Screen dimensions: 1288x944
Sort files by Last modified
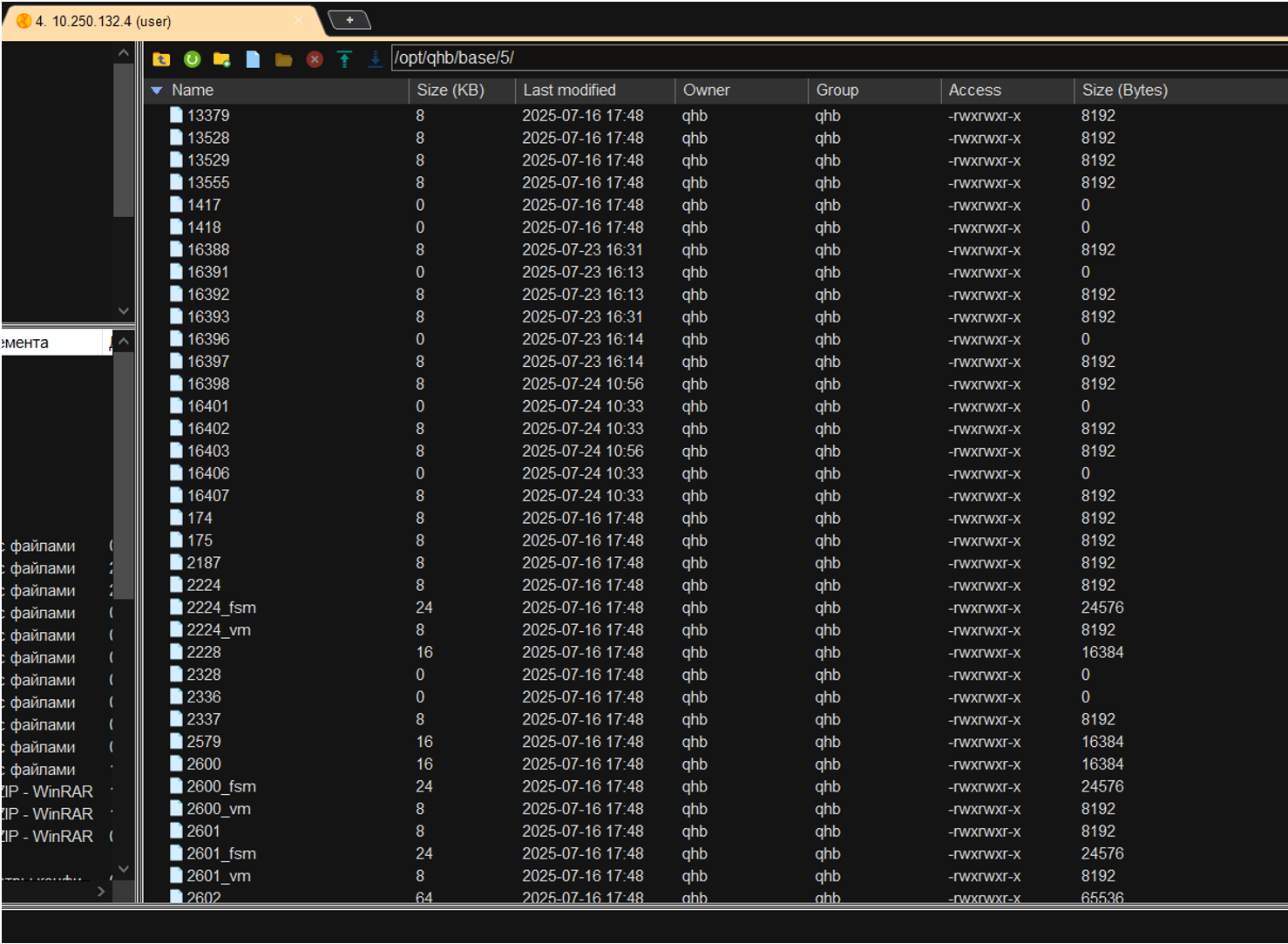pyautogui.click(x=569, y=90)
